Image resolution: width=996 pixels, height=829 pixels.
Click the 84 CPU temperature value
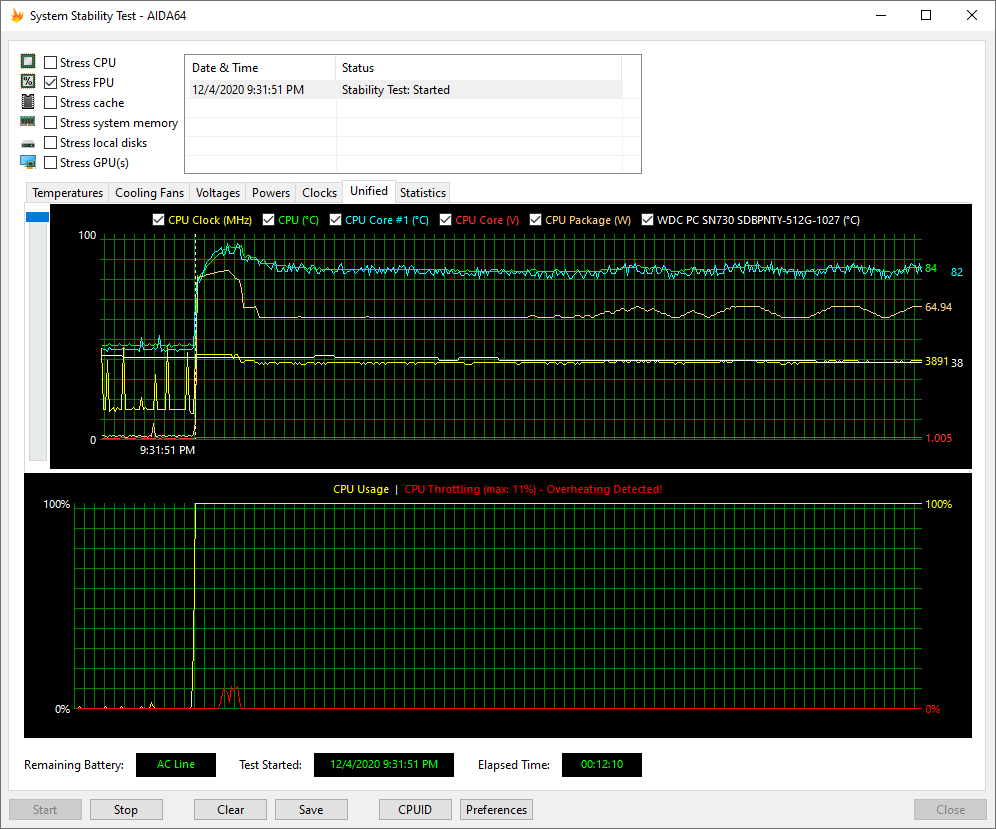931,268
